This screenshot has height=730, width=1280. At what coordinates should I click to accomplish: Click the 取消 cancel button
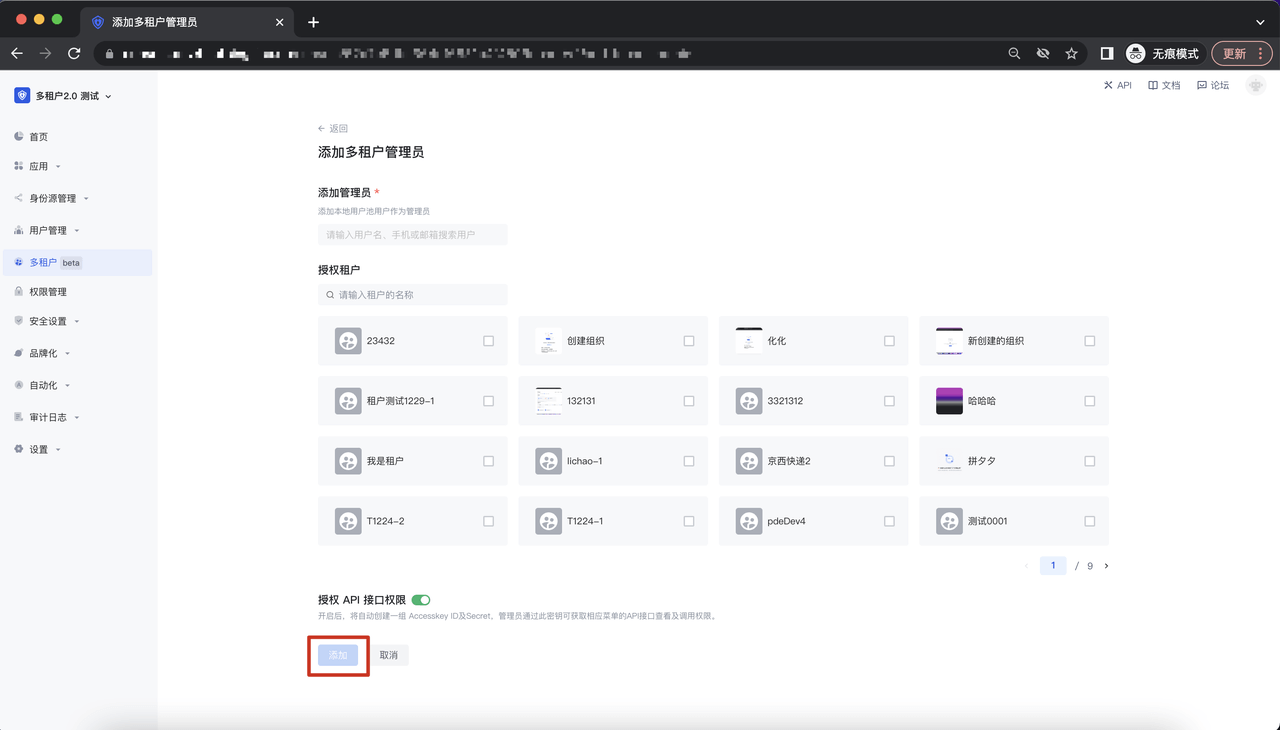(389, 655)
